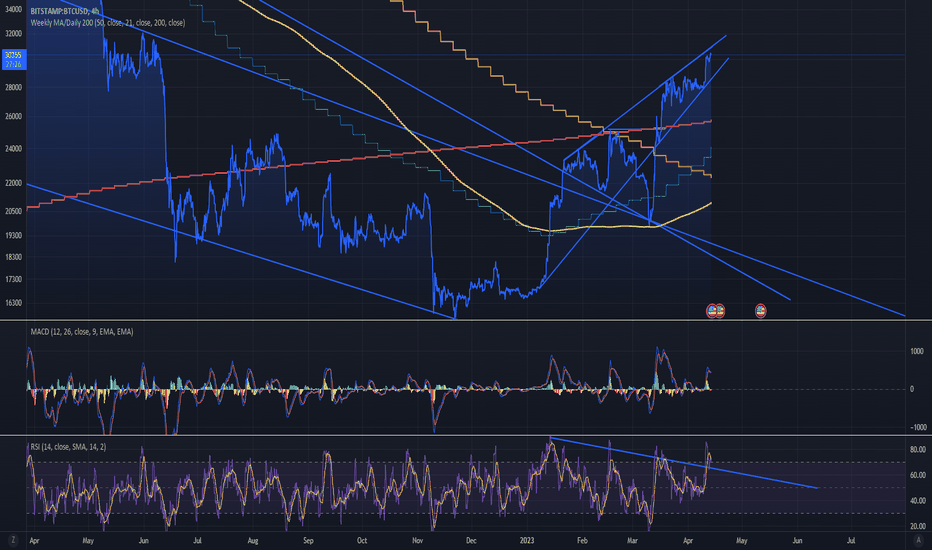
Task: Click the 18300 price axis label
Action: coord(13,257)
